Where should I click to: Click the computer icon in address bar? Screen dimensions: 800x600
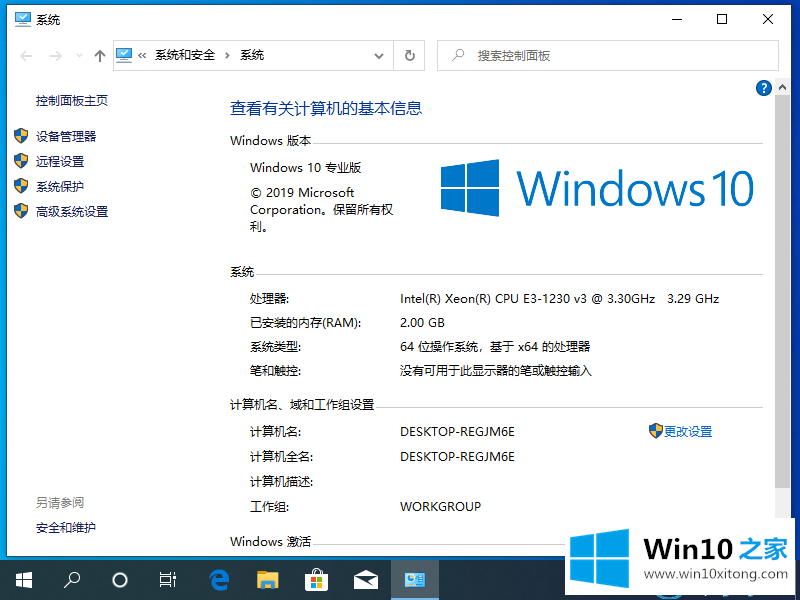(124, 55)
